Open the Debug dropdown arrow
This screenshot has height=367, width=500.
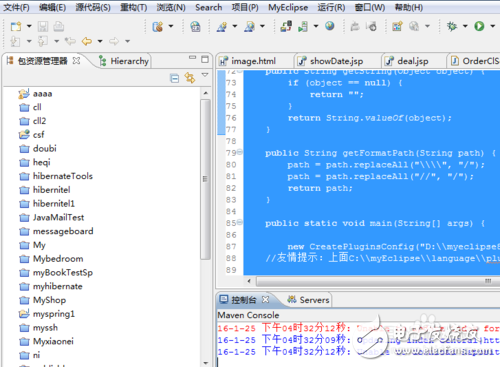465,26
